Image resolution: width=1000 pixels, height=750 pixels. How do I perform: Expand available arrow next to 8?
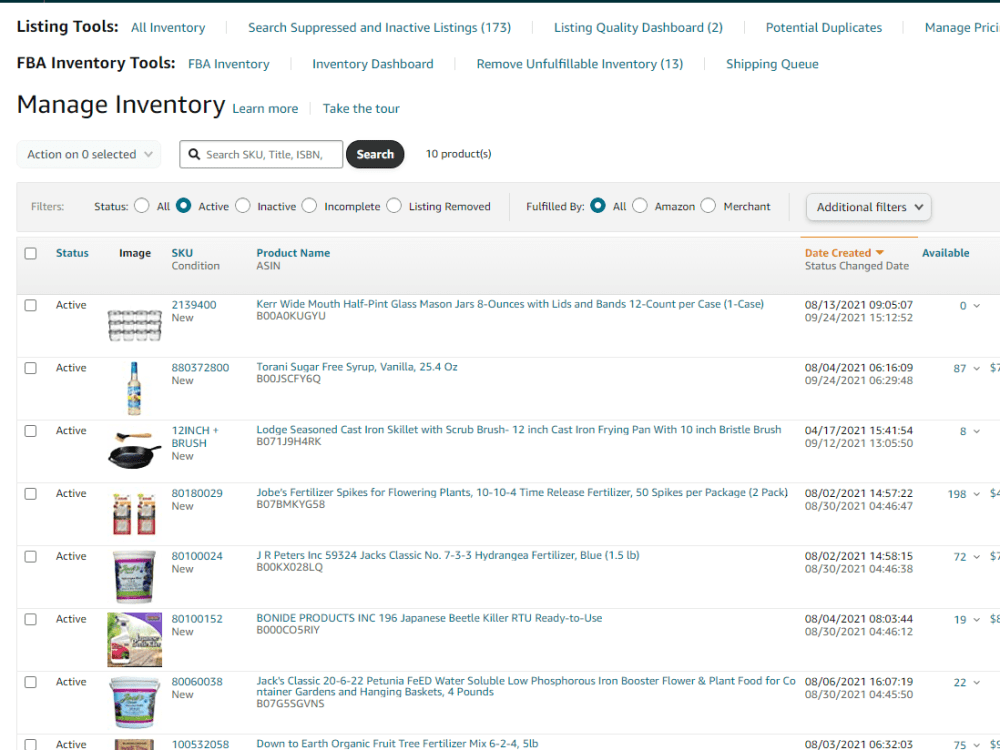pyautogui.click(x=976, y=432)
